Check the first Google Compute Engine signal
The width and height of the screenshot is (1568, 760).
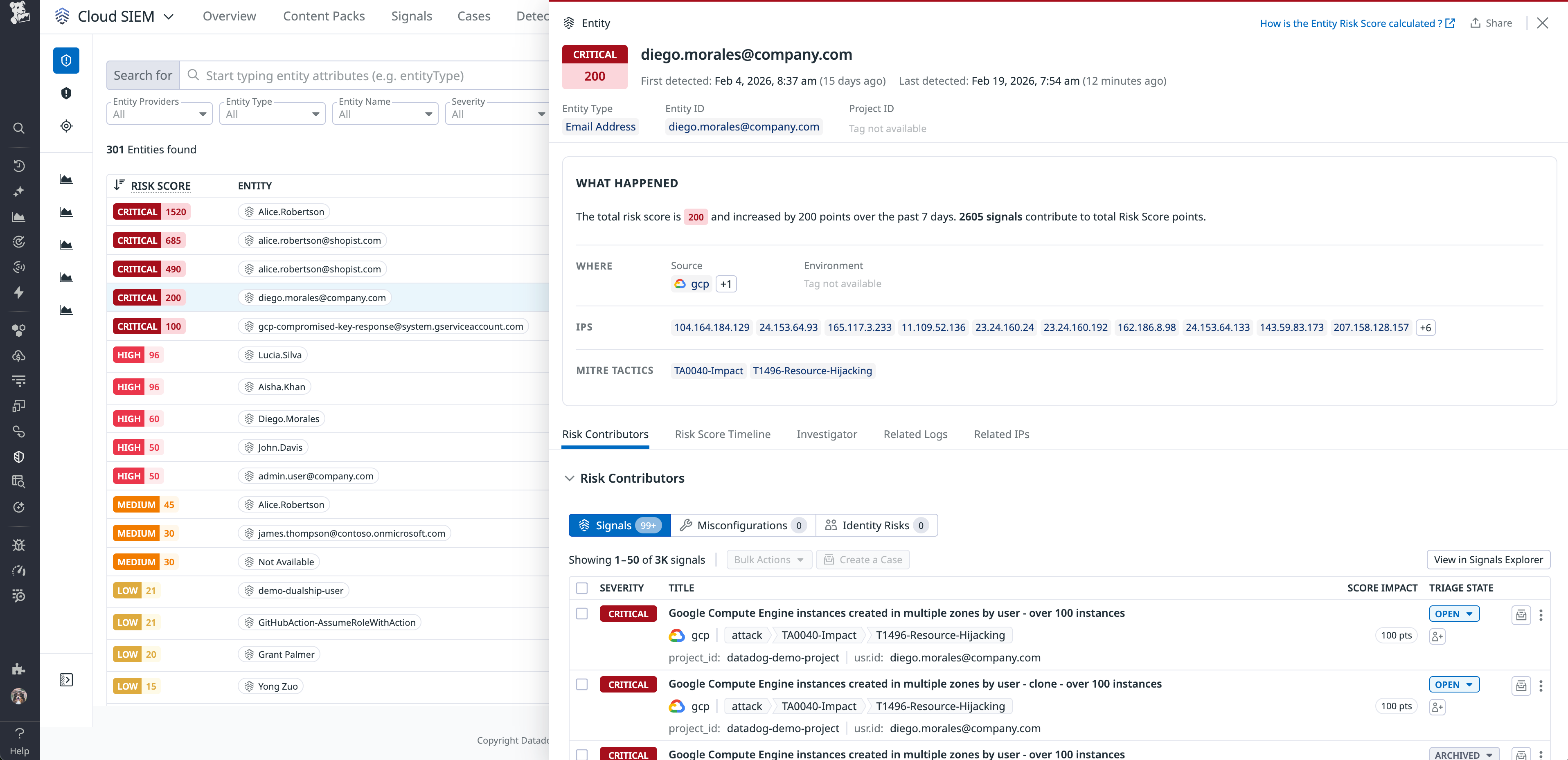pyautogui.click(x=582, y=613)
